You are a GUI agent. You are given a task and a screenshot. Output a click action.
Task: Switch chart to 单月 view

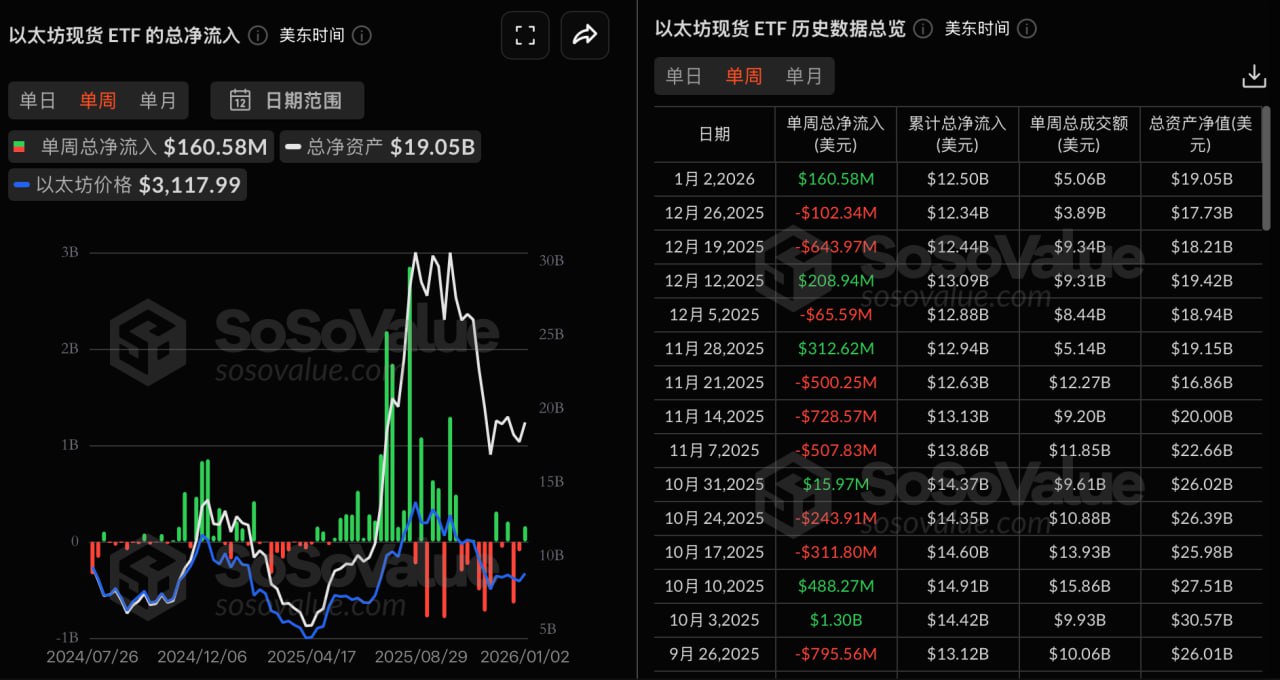tap(158, 100)
